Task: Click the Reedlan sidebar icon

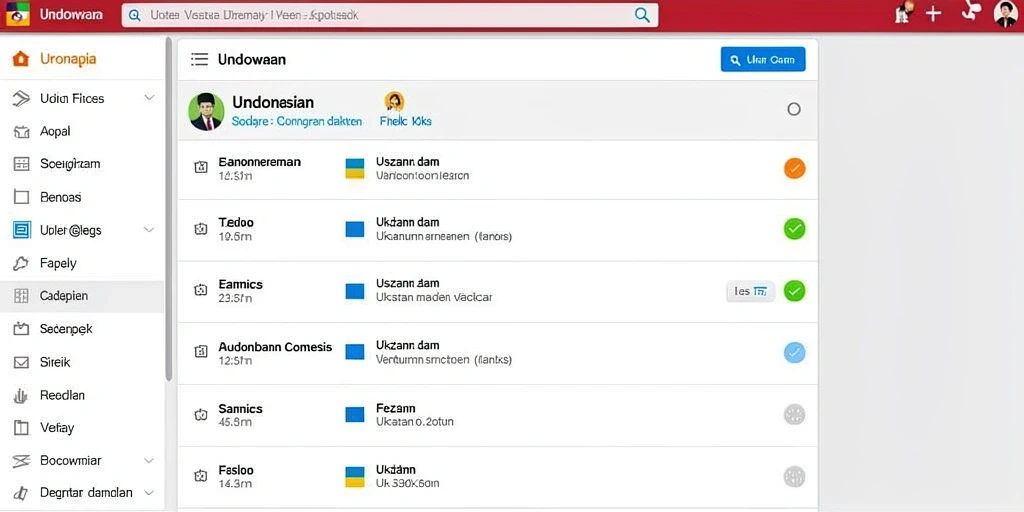Action: click(x=21, y=395)
